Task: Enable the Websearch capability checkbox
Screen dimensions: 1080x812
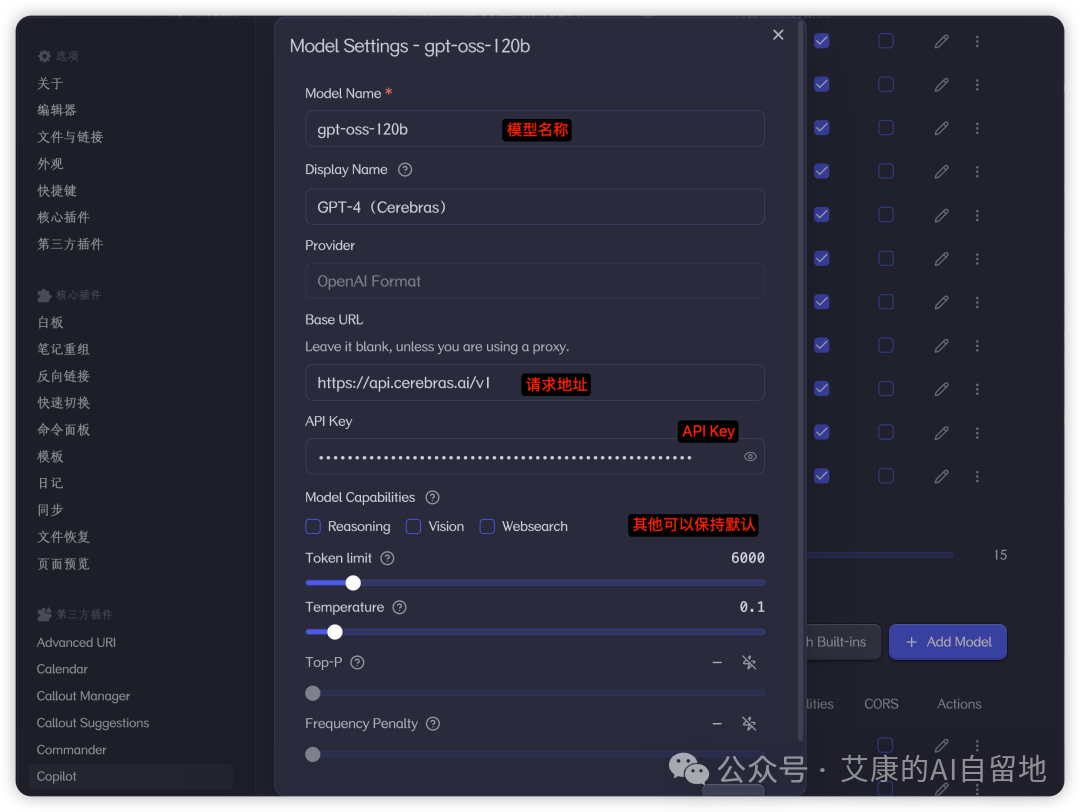Action: 487,526
